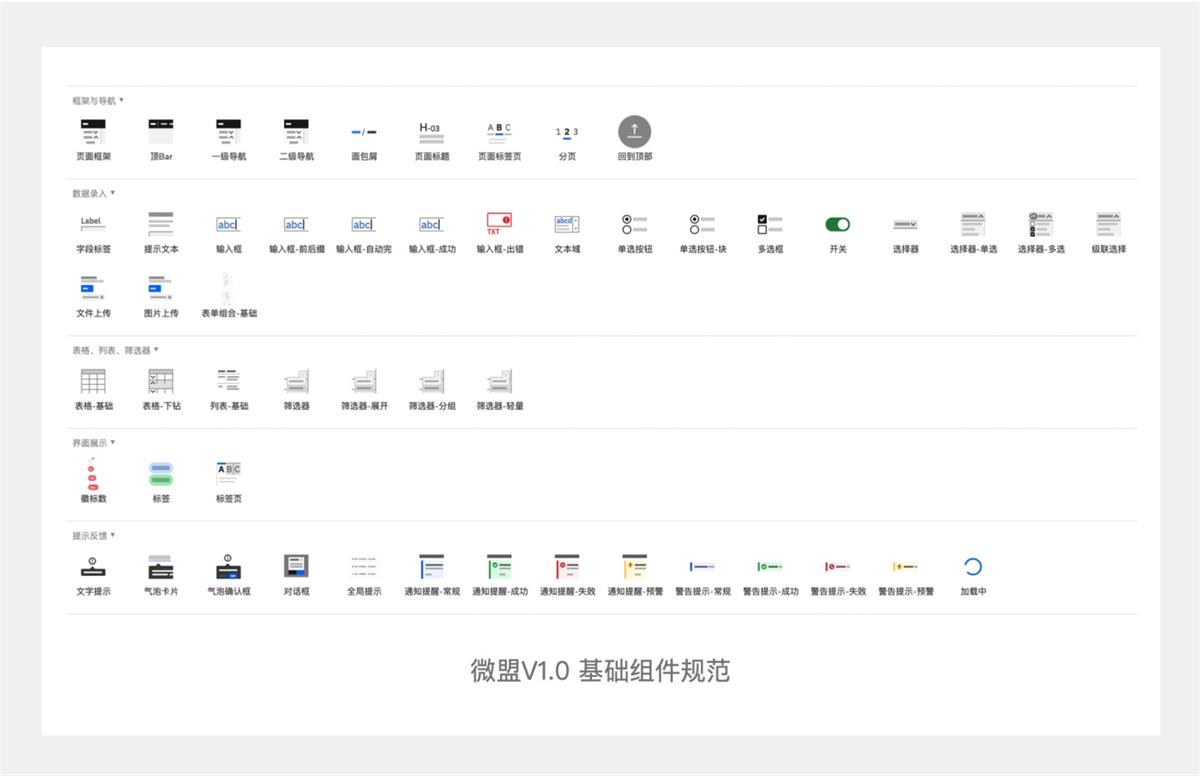This screenshot has height=776, width=1200.
Task: Choose the 对话框 dialog icon
Action: [x=296, y=566]
